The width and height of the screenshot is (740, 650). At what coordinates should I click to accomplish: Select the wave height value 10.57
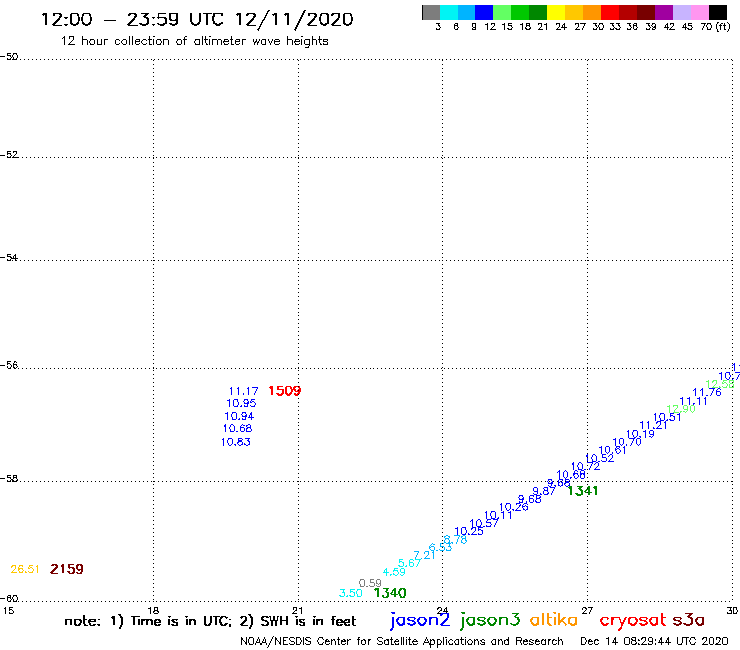tap(484, 523)
